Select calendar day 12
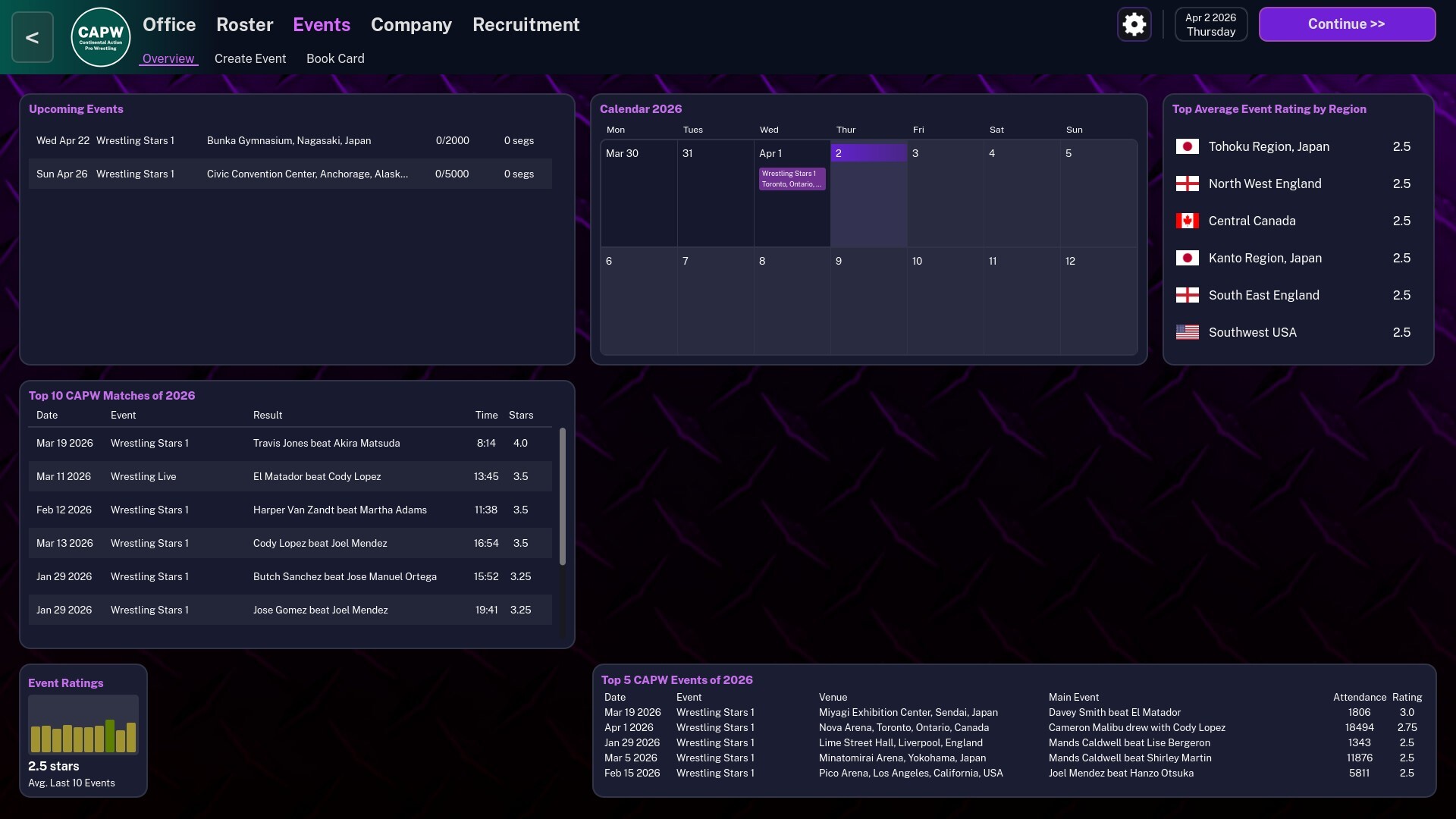 click(1099, 301)
